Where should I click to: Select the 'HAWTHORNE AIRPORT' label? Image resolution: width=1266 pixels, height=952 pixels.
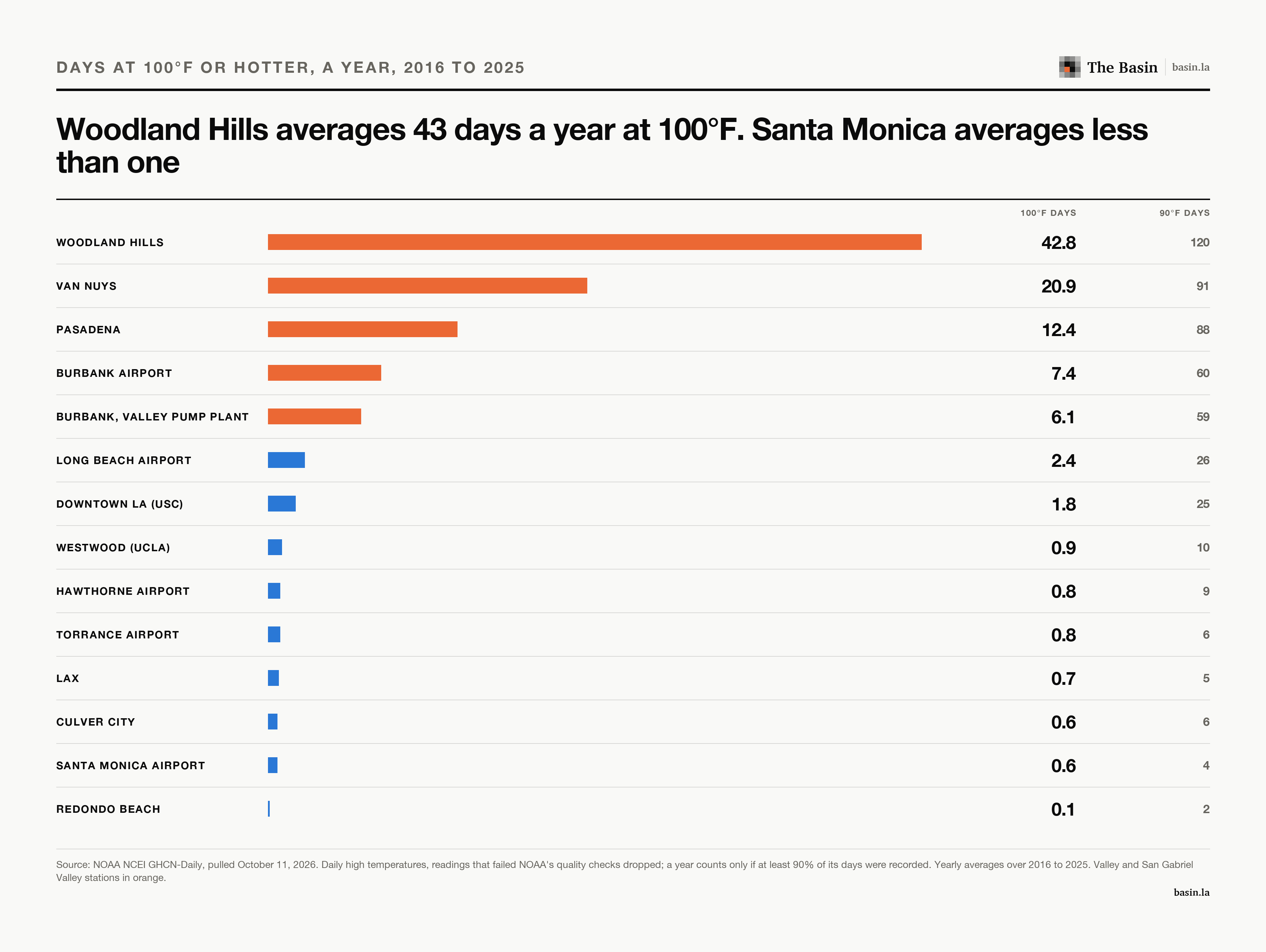pyautogui.click(x=122, y=591)
